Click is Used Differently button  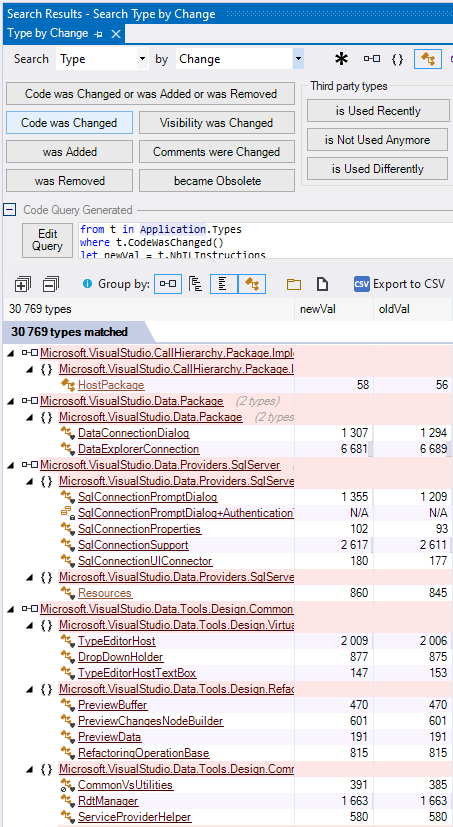[x=378, y=169]
